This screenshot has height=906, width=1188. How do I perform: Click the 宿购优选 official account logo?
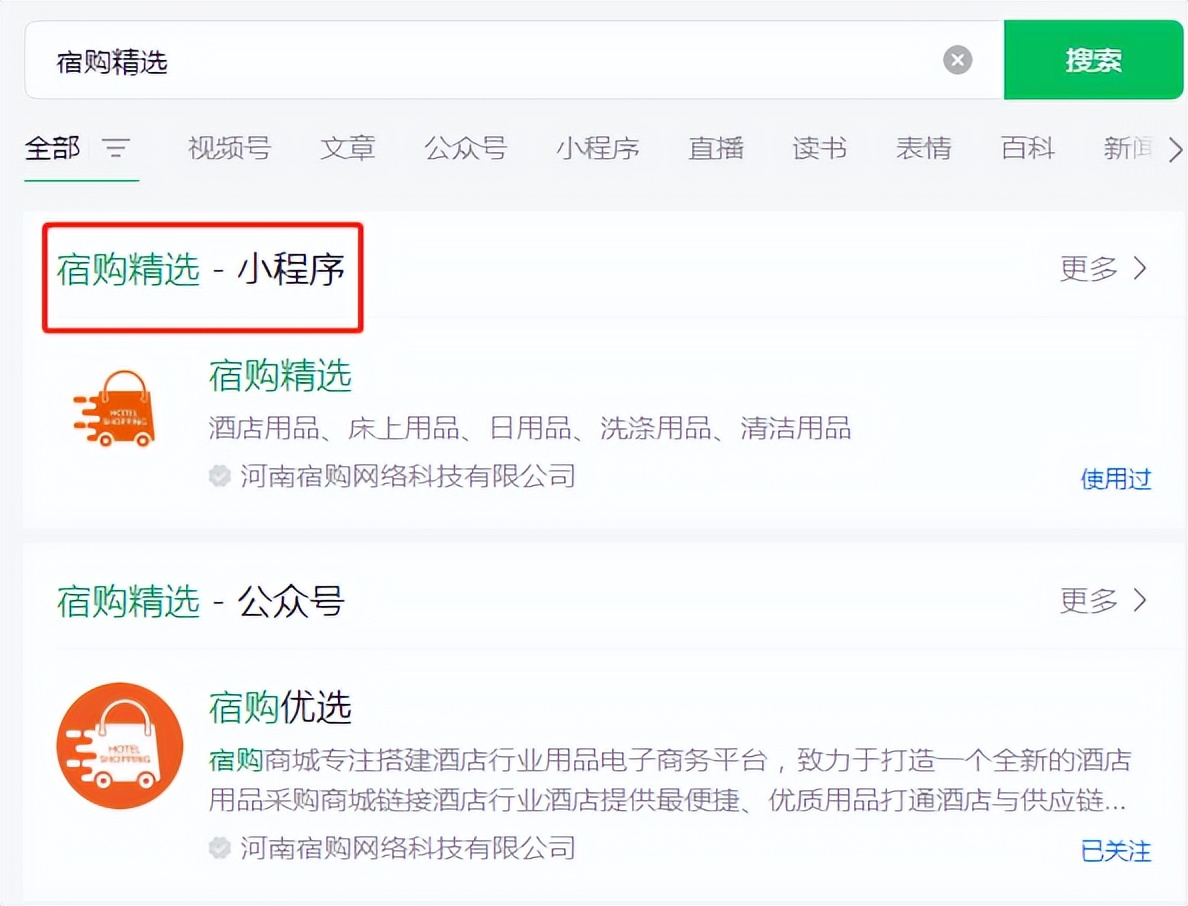[x=120, y=745]
